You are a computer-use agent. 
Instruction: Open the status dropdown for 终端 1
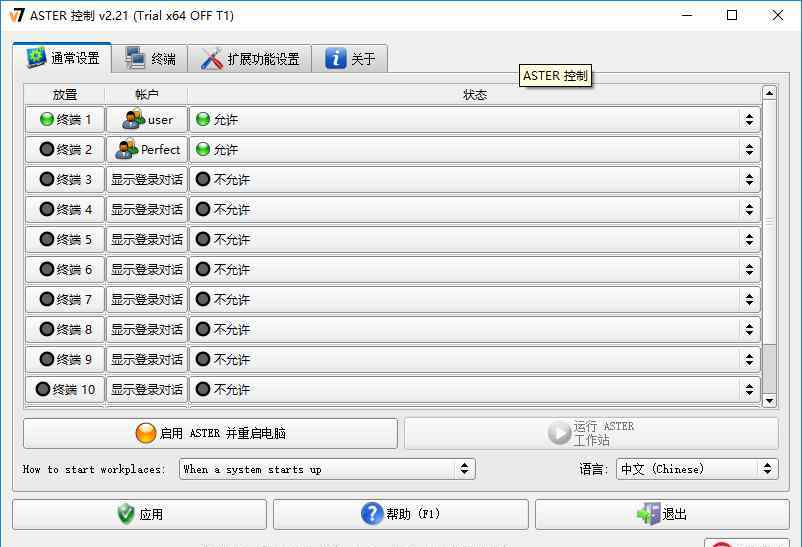tap(475, 120)
